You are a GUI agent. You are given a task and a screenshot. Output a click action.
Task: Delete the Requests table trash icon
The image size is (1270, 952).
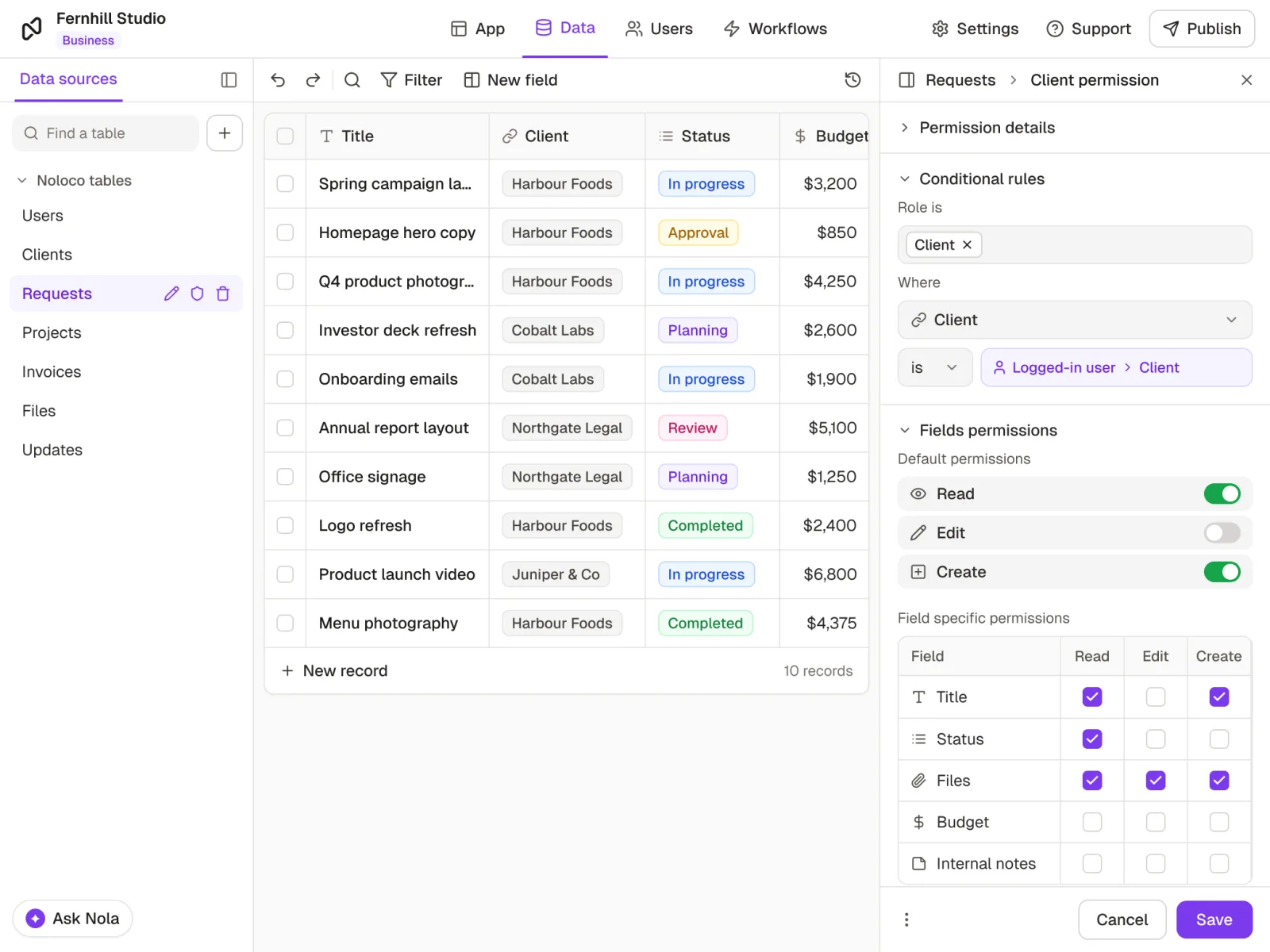(223, 294)
